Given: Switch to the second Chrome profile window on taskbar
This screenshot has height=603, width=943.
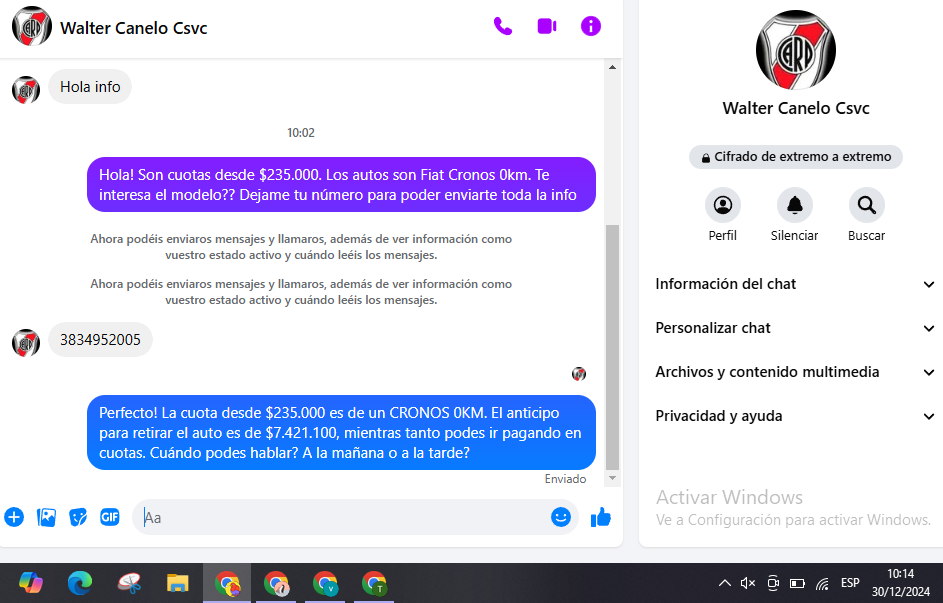Looking at the screenshot, I should (276, 583).
